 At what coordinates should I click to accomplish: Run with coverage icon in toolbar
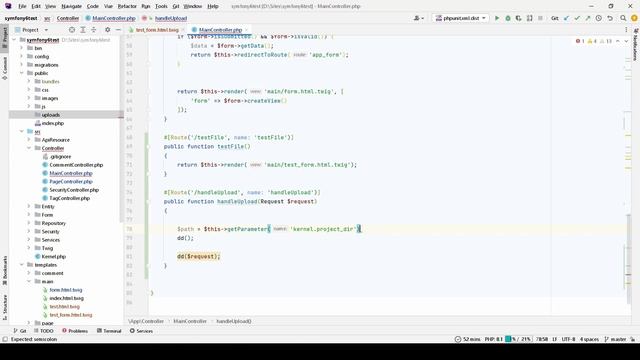[x=518, y=18]
